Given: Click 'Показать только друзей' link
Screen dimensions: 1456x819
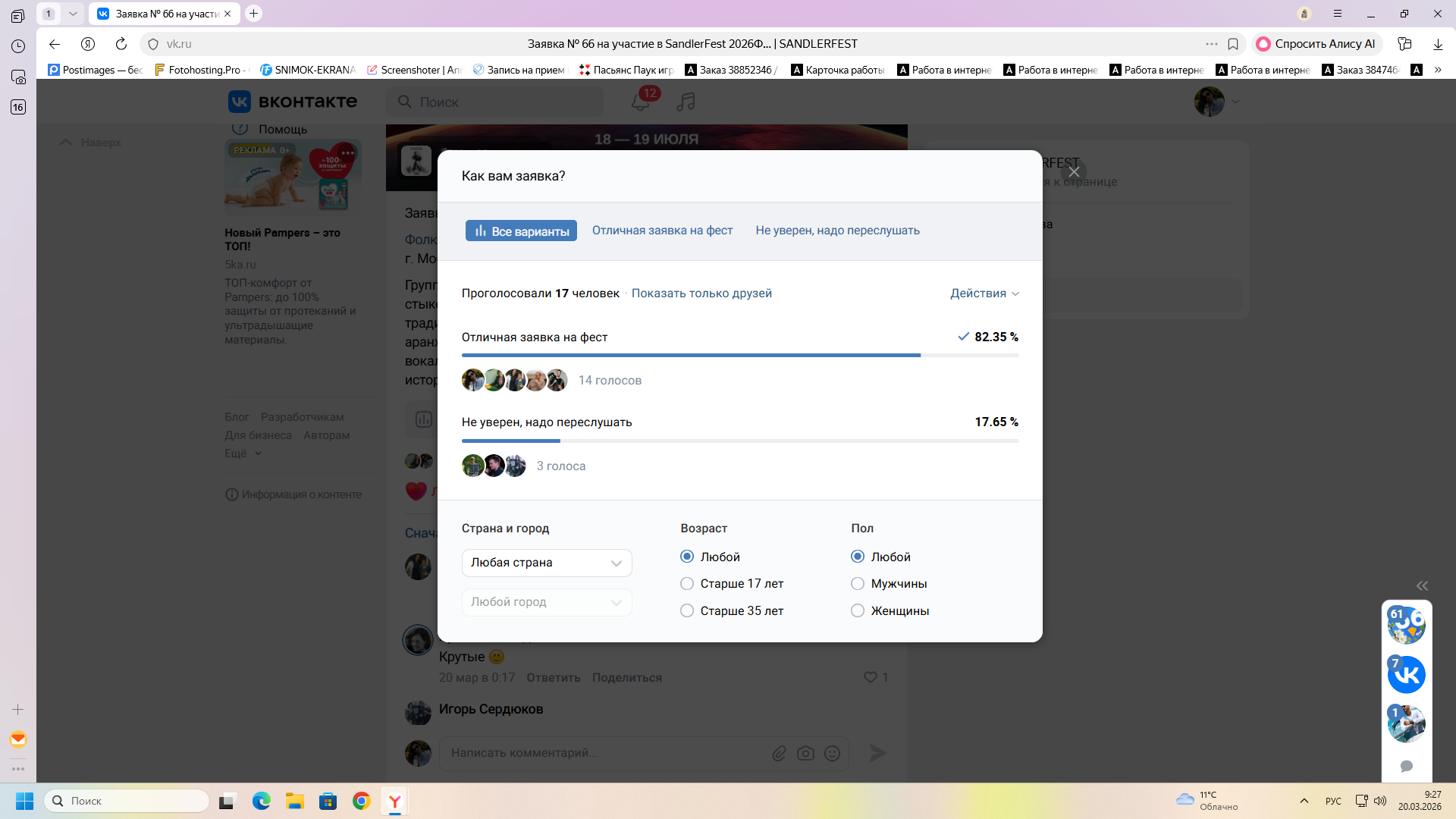Looking at the screenshot, I should point(701,293).
